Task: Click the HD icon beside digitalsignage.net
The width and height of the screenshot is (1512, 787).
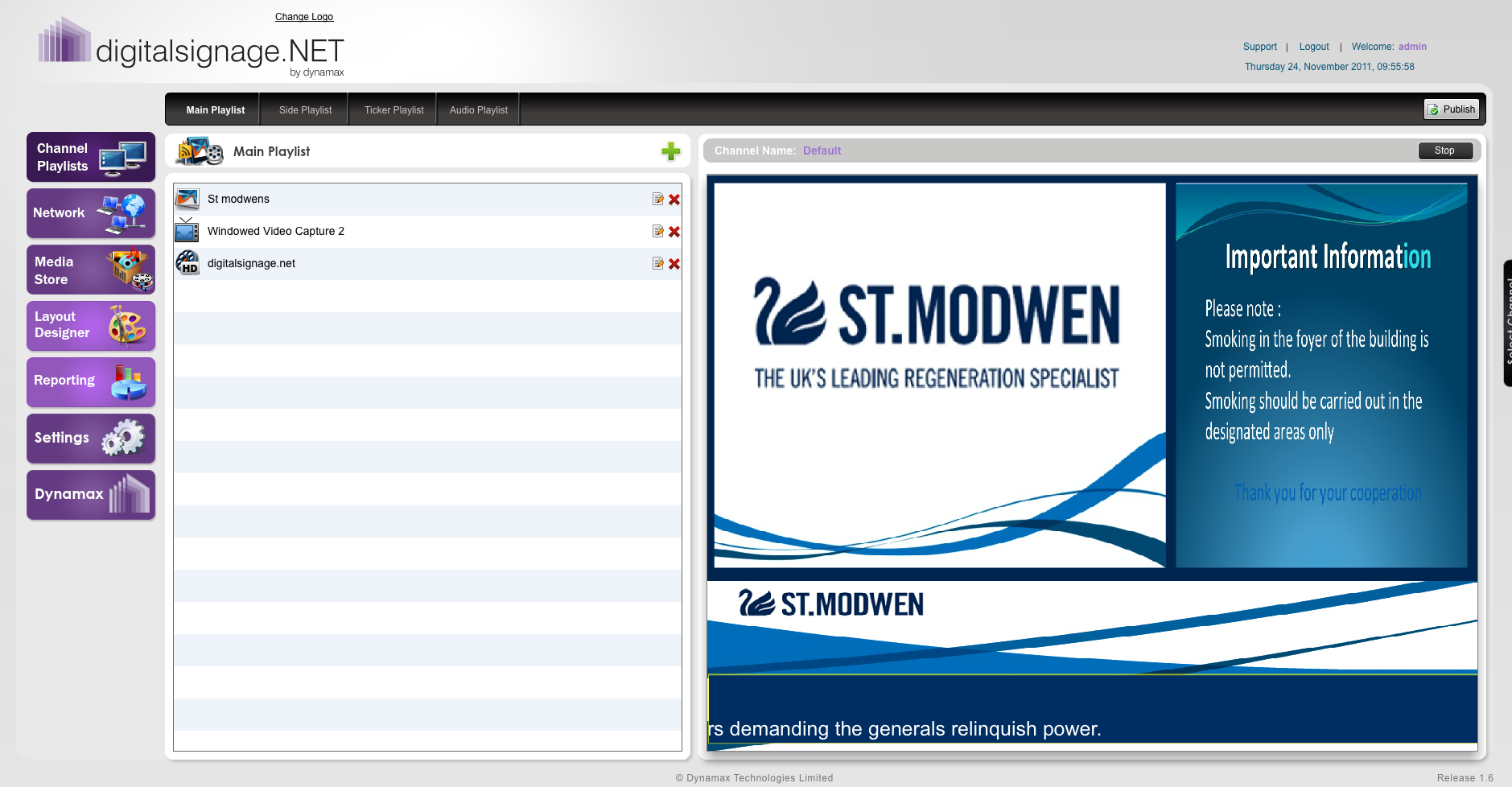Action: pyautogui.click(x=187, y=262)
